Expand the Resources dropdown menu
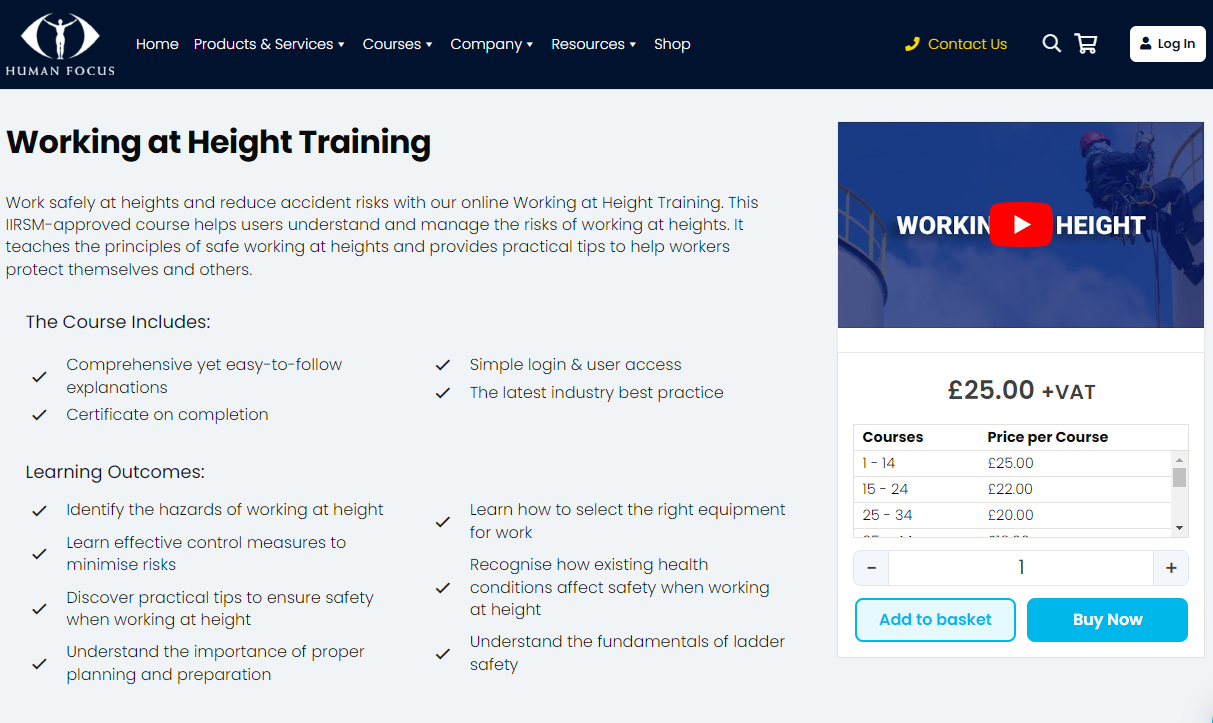 (x=593, y=44)
